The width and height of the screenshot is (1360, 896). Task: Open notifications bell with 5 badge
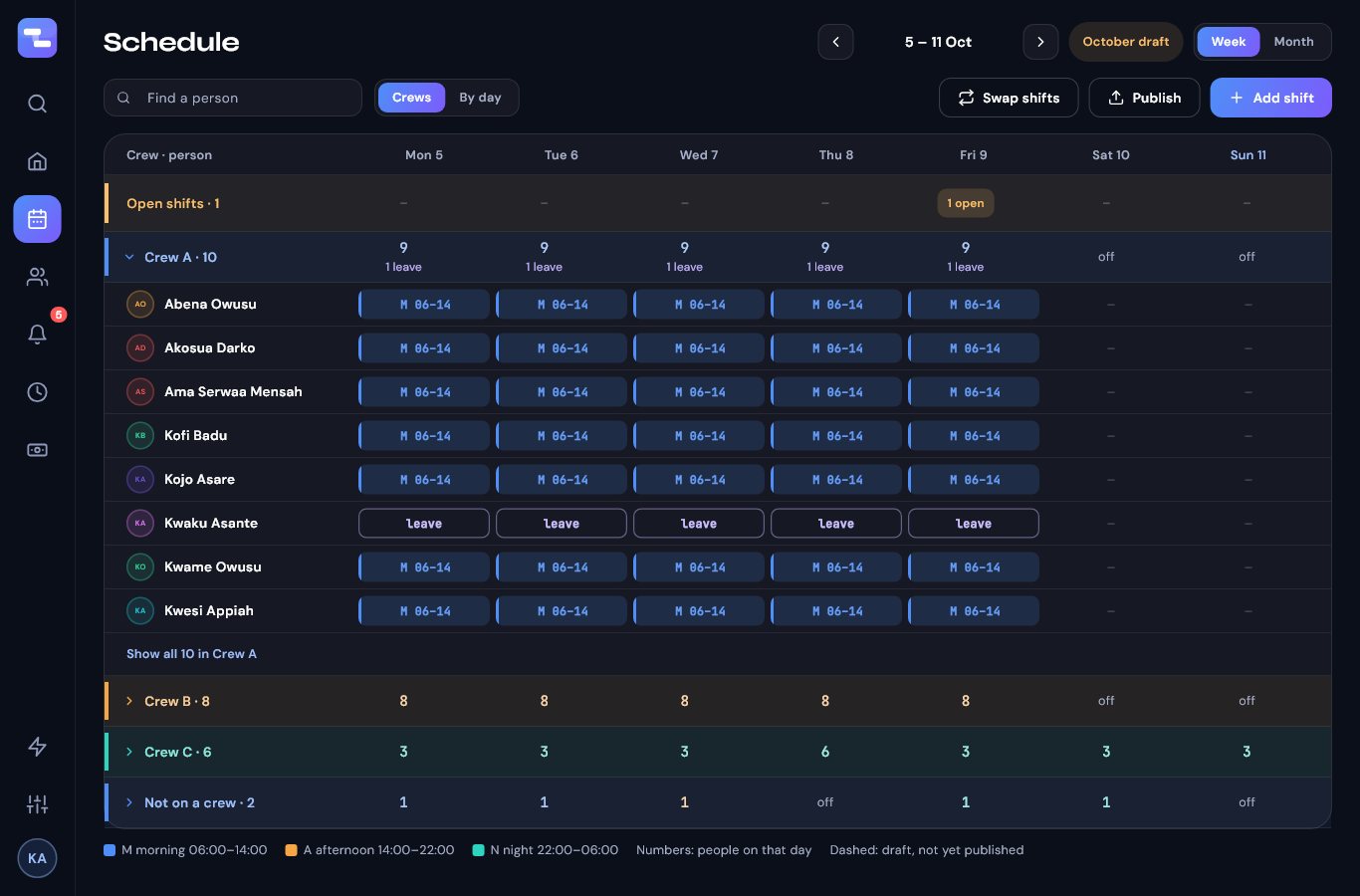(x=37, y=335)
